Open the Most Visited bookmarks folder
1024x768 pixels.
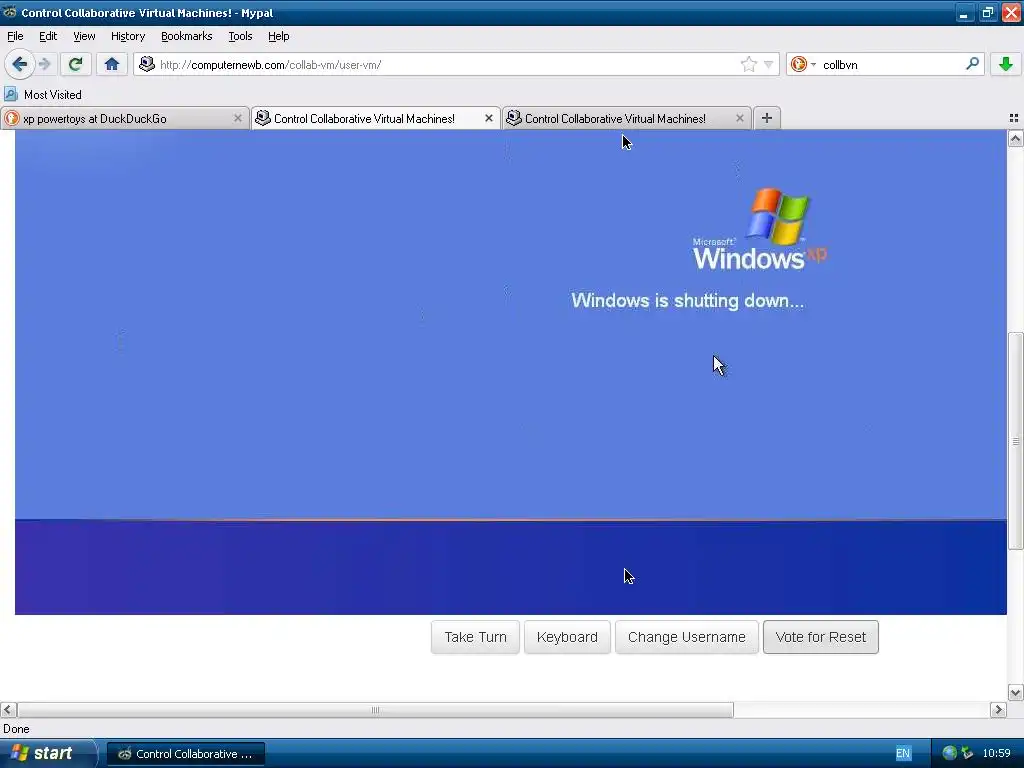43,95
